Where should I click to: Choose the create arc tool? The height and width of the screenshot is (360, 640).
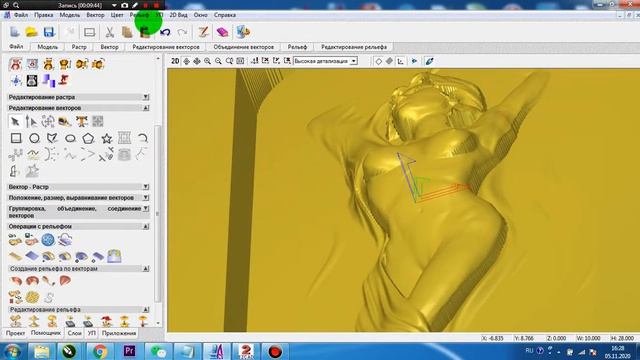tap(142, 138)
